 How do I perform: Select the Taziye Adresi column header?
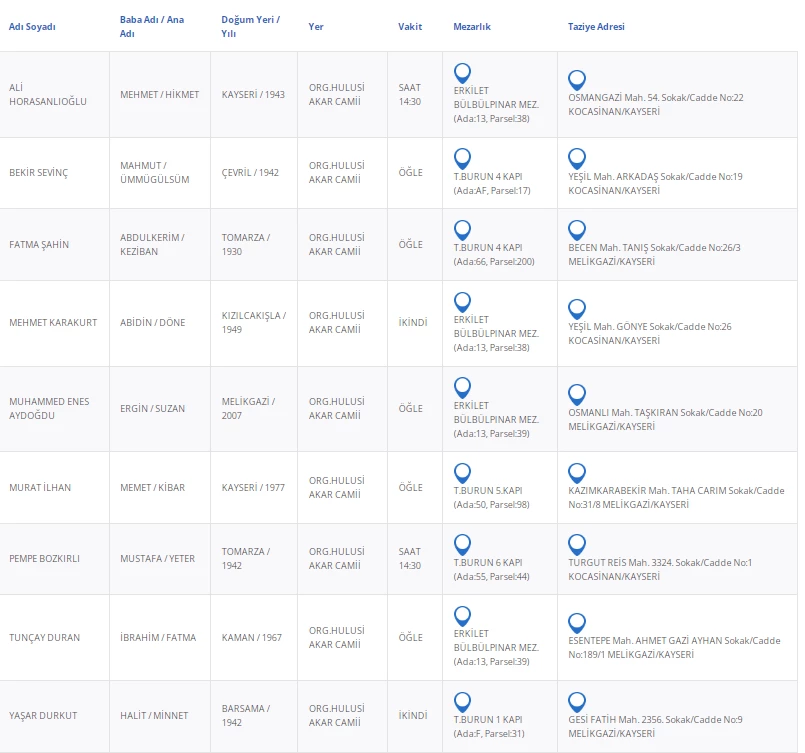[x=596, y=27]
